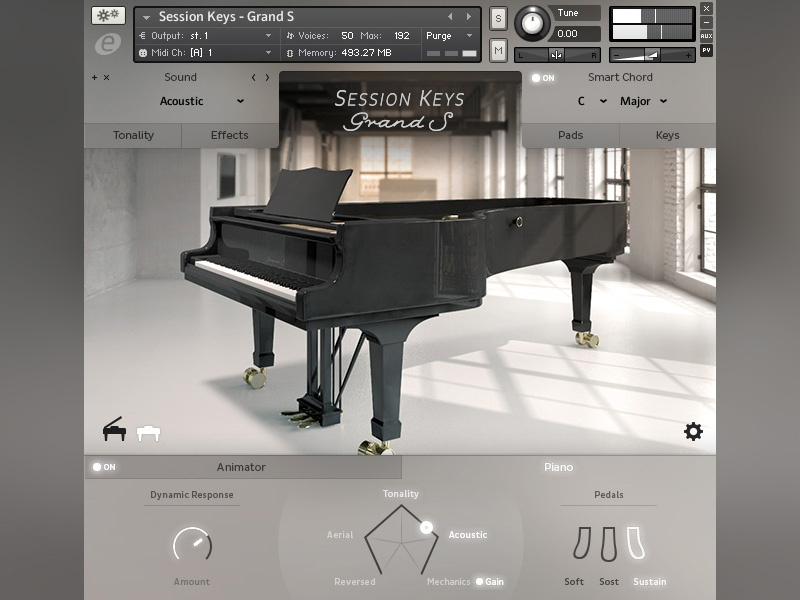The height and width of the screenshot is (600, 800).
Task: Switch to the Effects tab
Action: coord(231,135)
